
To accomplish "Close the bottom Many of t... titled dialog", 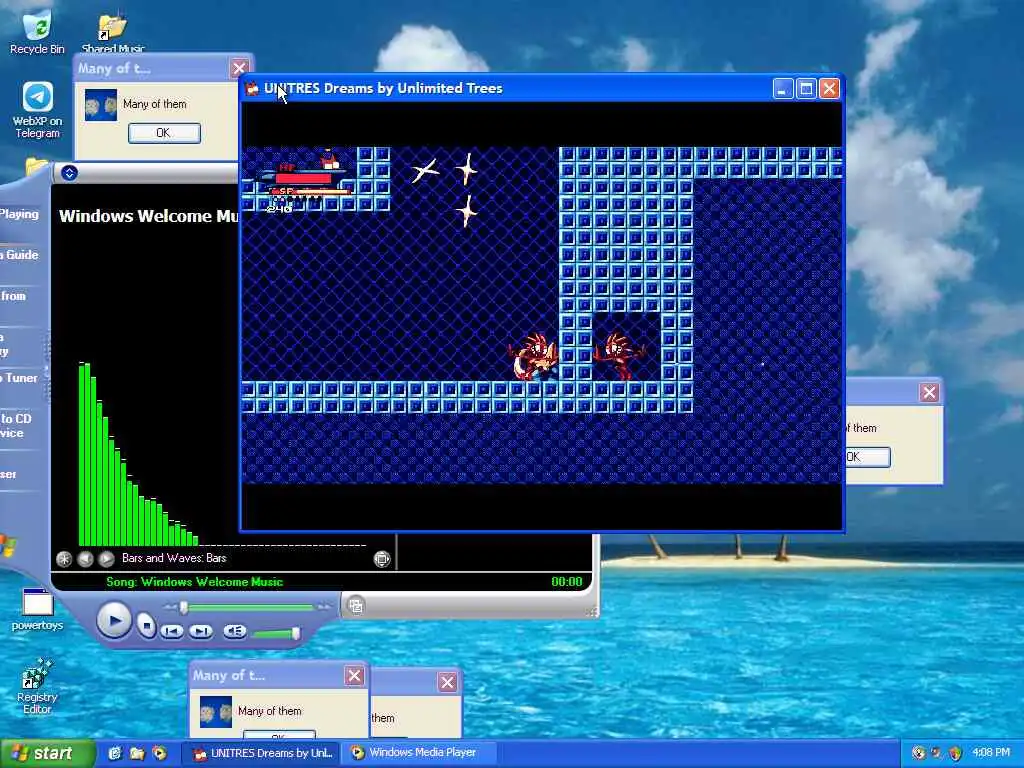I will 354,676.
